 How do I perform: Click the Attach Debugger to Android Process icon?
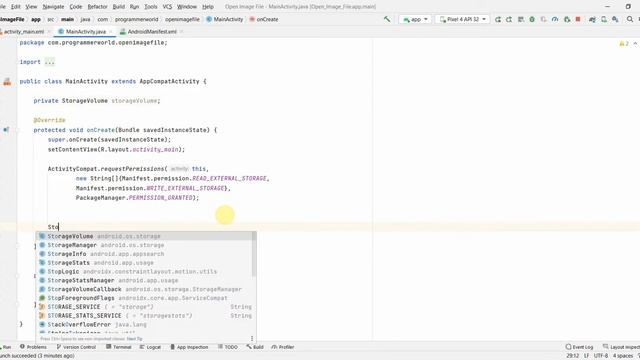[x=567, y=19]
